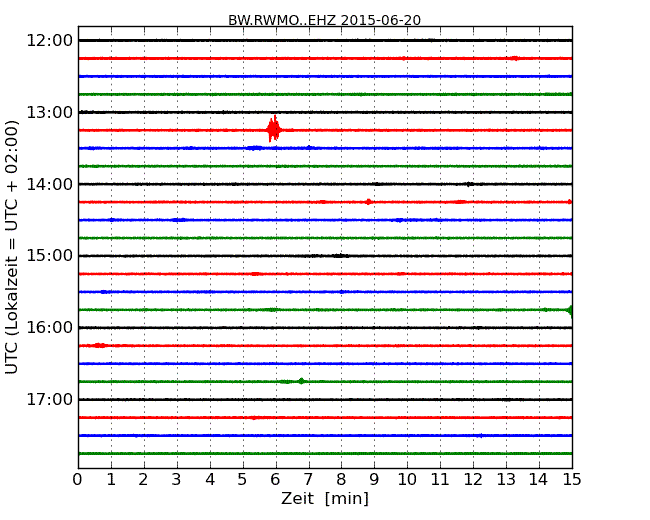The image size is (650, 520).
Task: Click the 15:00 time label
Action: point(49,256)
